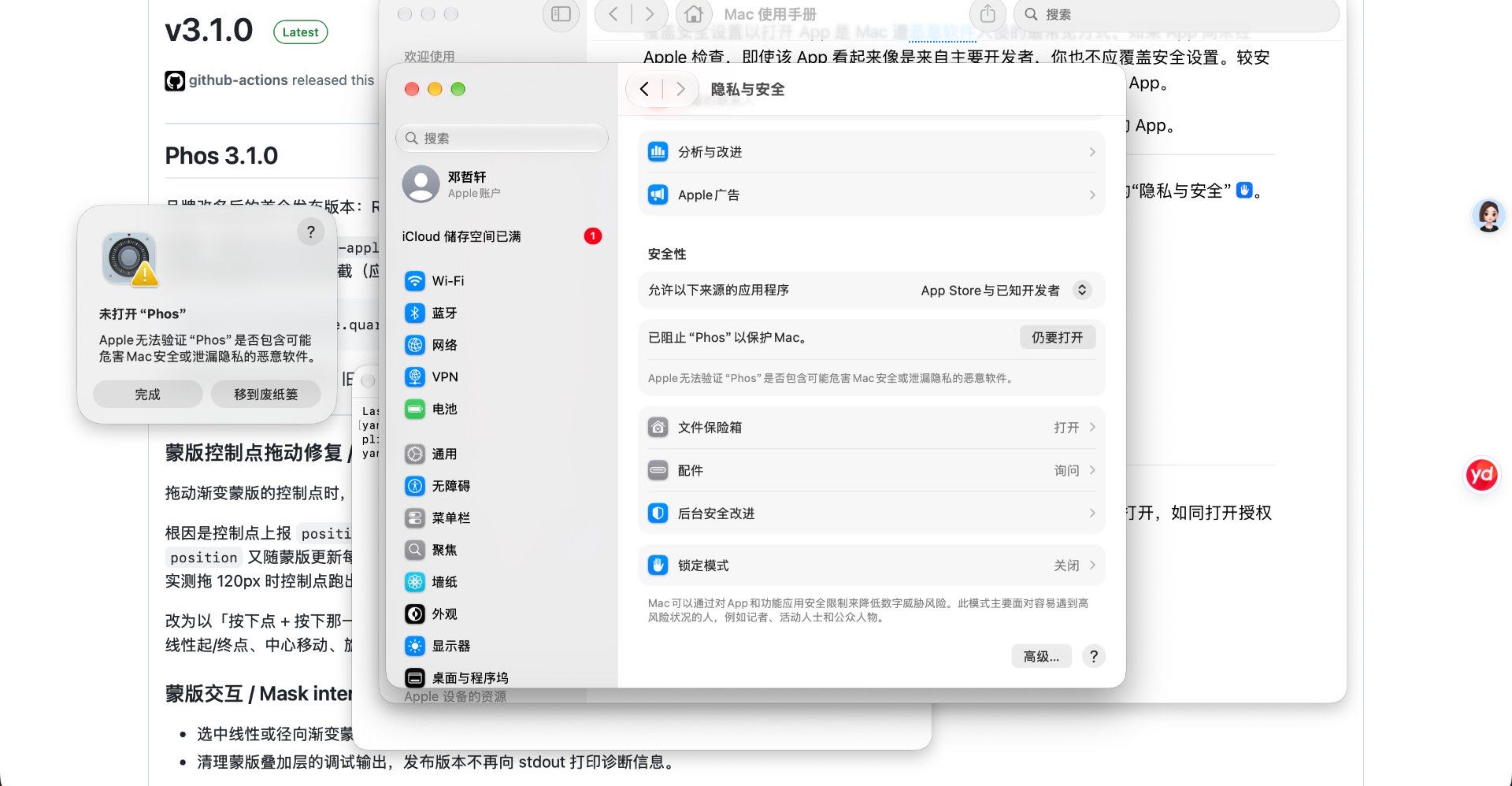This screenshot has width=1512, height=786.
Task: Click help button next to 高级
Action: pyautogui.click(x=1093, y=656)
